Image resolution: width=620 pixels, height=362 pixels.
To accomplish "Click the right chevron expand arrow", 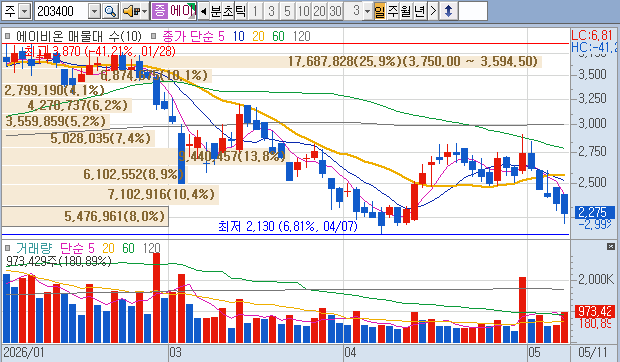I will (433, 11).
